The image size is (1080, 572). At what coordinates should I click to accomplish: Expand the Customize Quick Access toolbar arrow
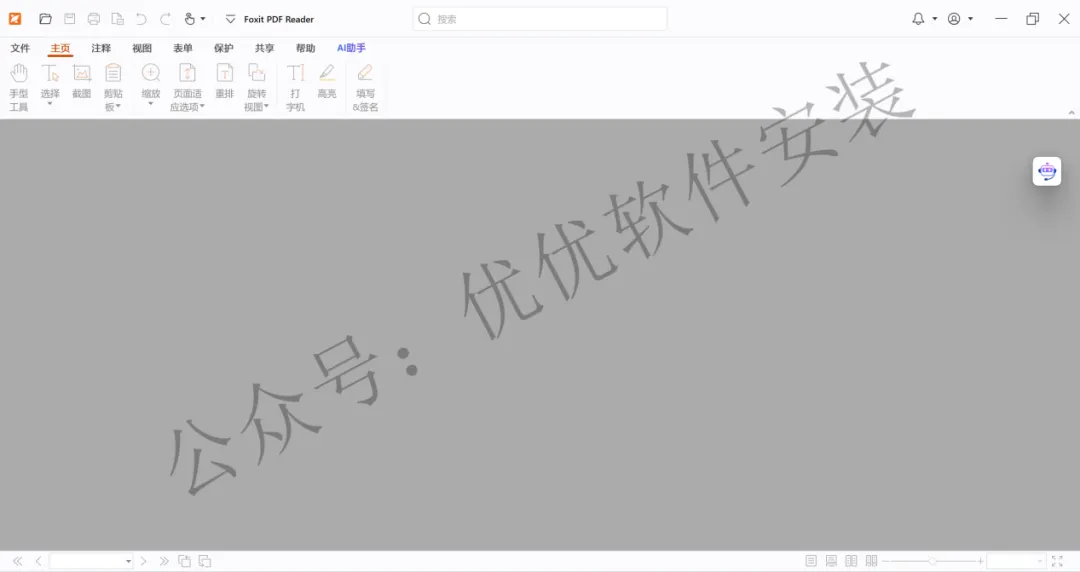tap(230, 19)
